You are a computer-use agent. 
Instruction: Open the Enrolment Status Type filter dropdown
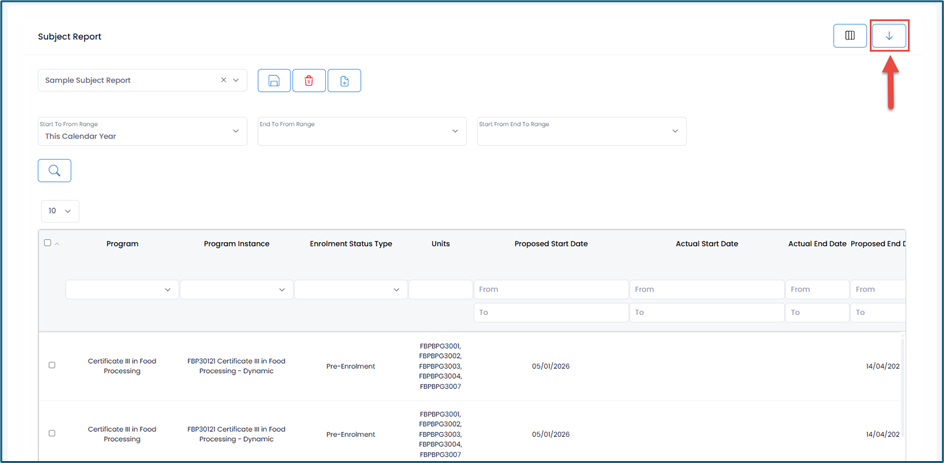click(x=350, y=290)
